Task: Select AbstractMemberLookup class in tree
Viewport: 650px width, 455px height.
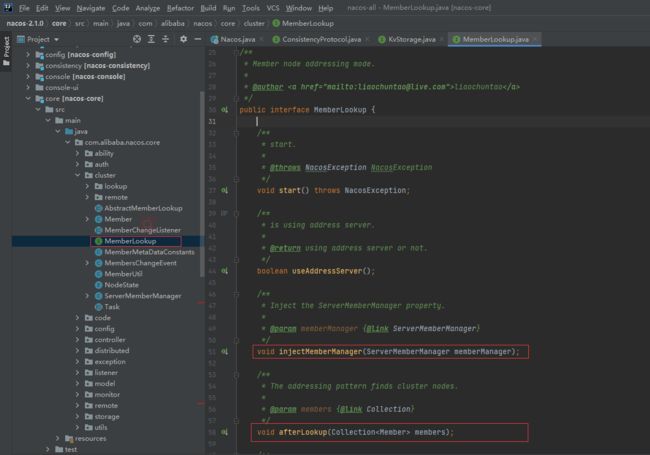Action: [x=143, y=208]
